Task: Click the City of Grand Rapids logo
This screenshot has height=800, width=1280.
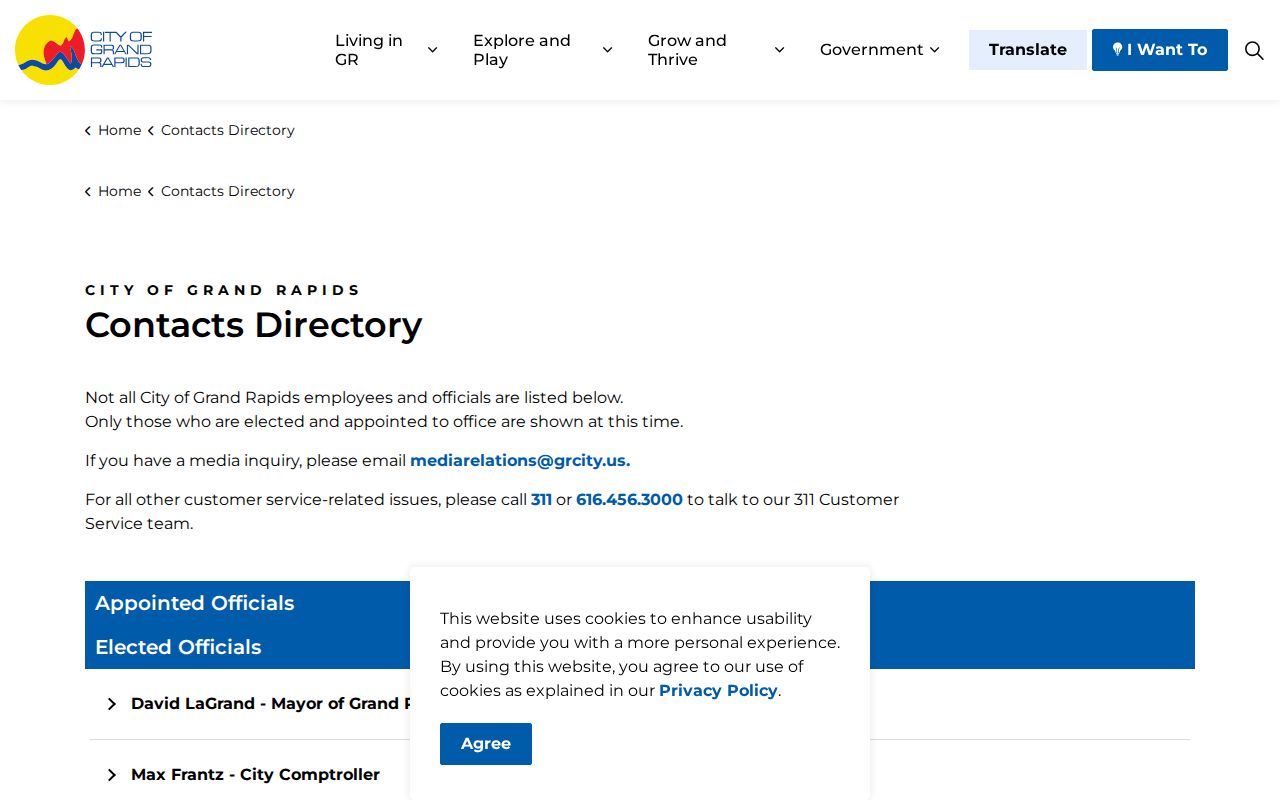Action: click(x=84, y=50)
